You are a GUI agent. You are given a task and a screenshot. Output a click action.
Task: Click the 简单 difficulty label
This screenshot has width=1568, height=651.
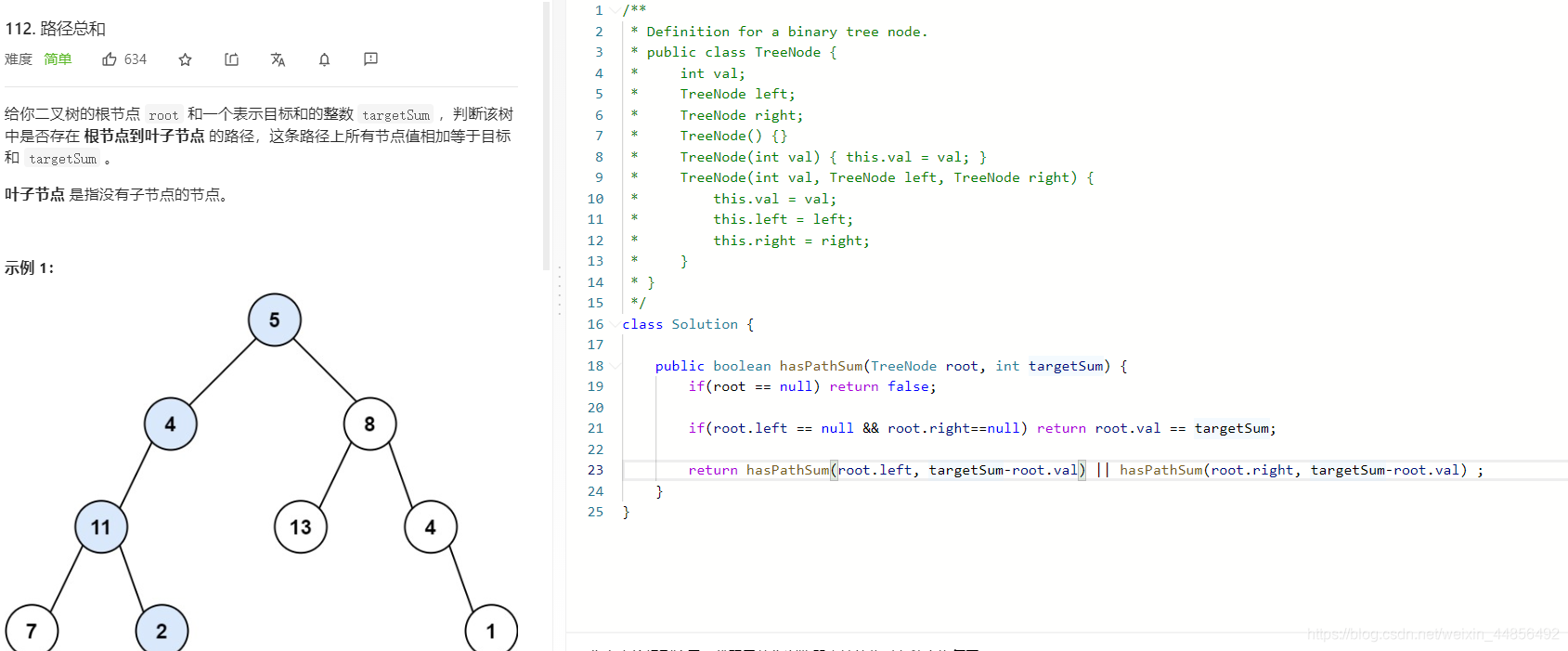pos(58,59)
